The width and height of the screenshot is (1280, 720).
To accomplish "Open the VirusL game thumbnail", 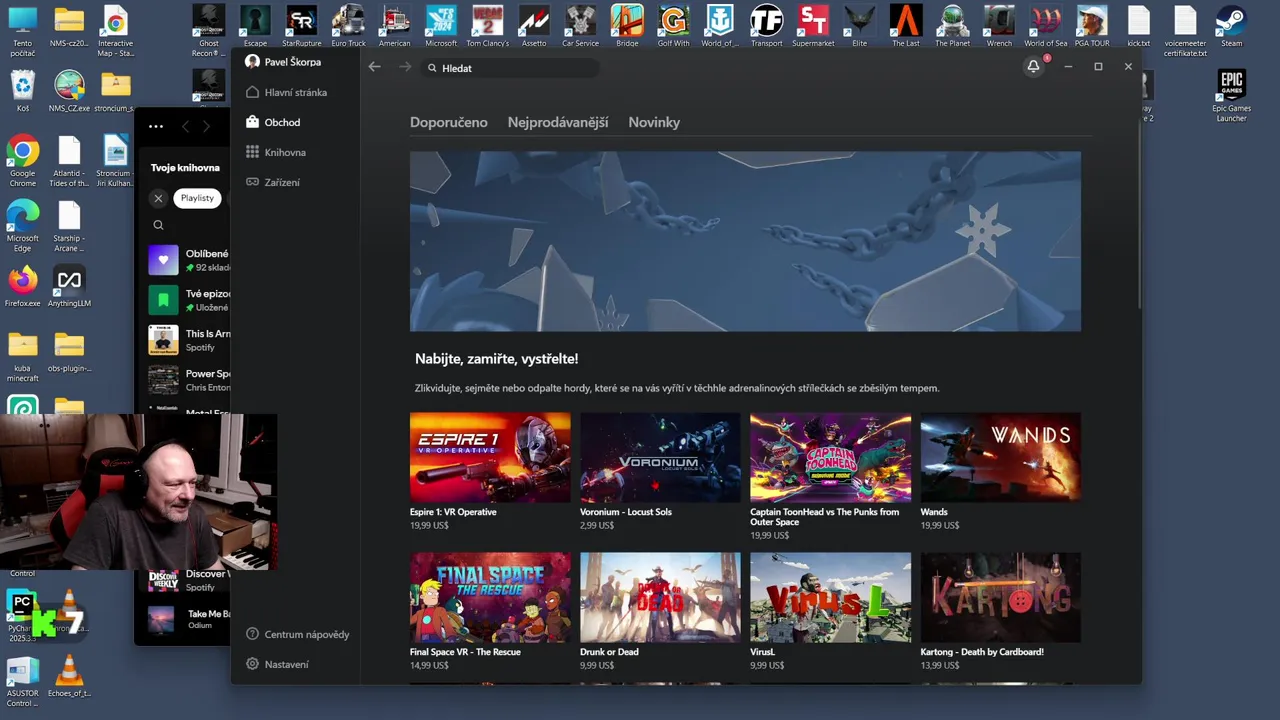I will pyautogui.click(x=830, y=597).
